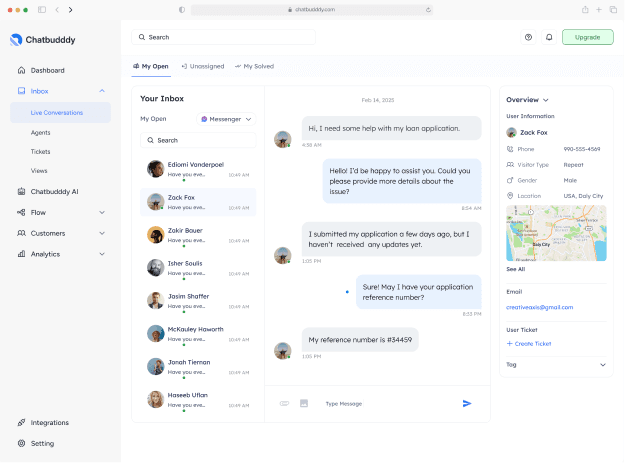Open Tickets submenu item

pyautogui.click(x=41, y=151)
